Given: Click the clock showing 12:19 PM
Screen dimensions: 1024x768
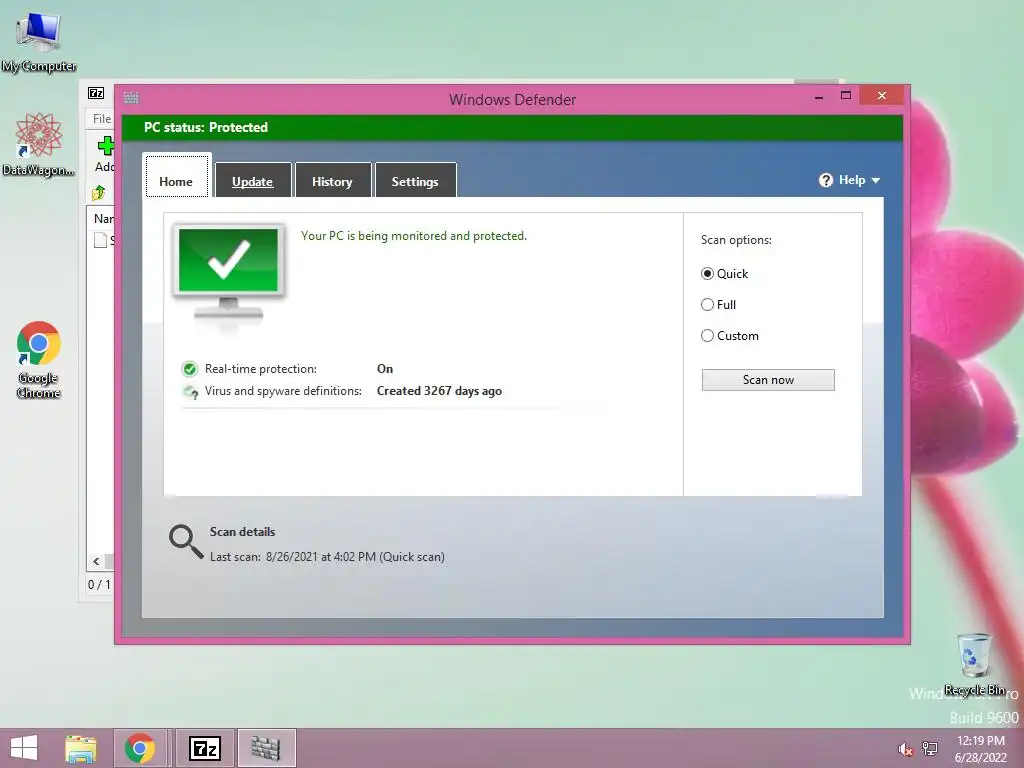Looking at the screenshot, I should pyautogui.click(x=980, y=741).
